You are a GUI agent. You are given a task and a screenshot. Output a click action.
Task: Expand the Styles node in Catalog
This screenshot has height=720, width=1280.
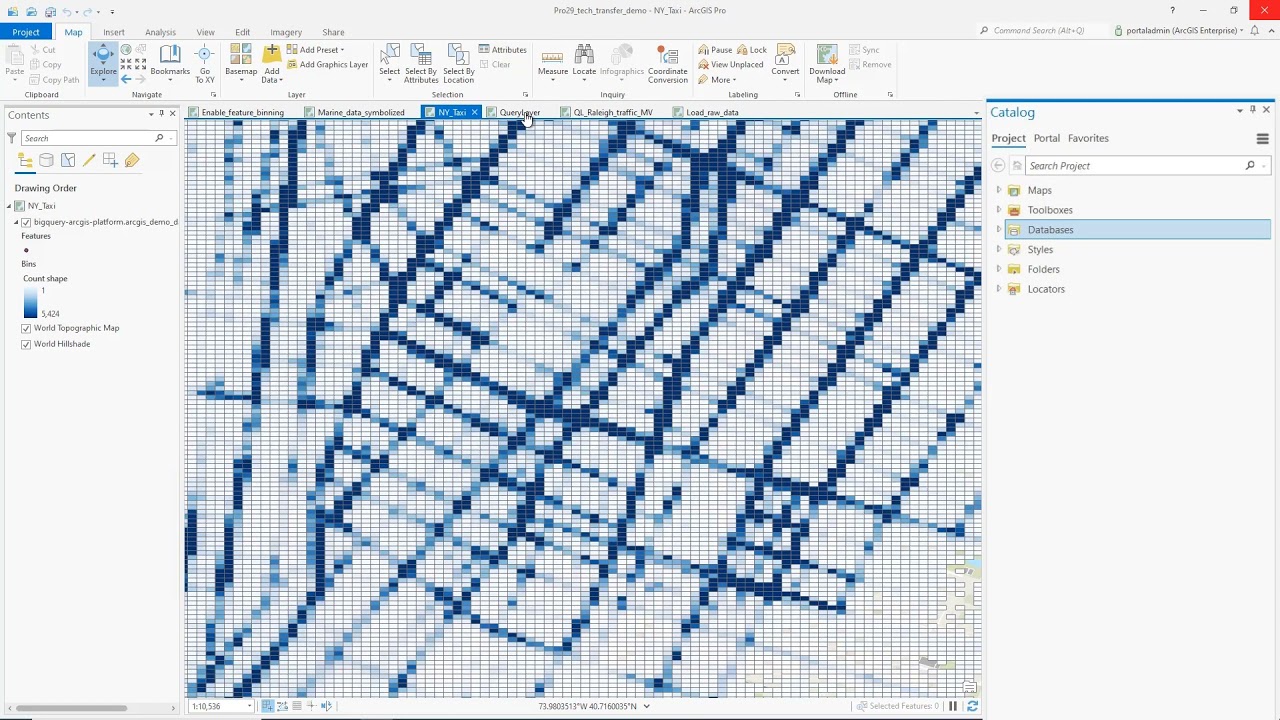[998, 250]
